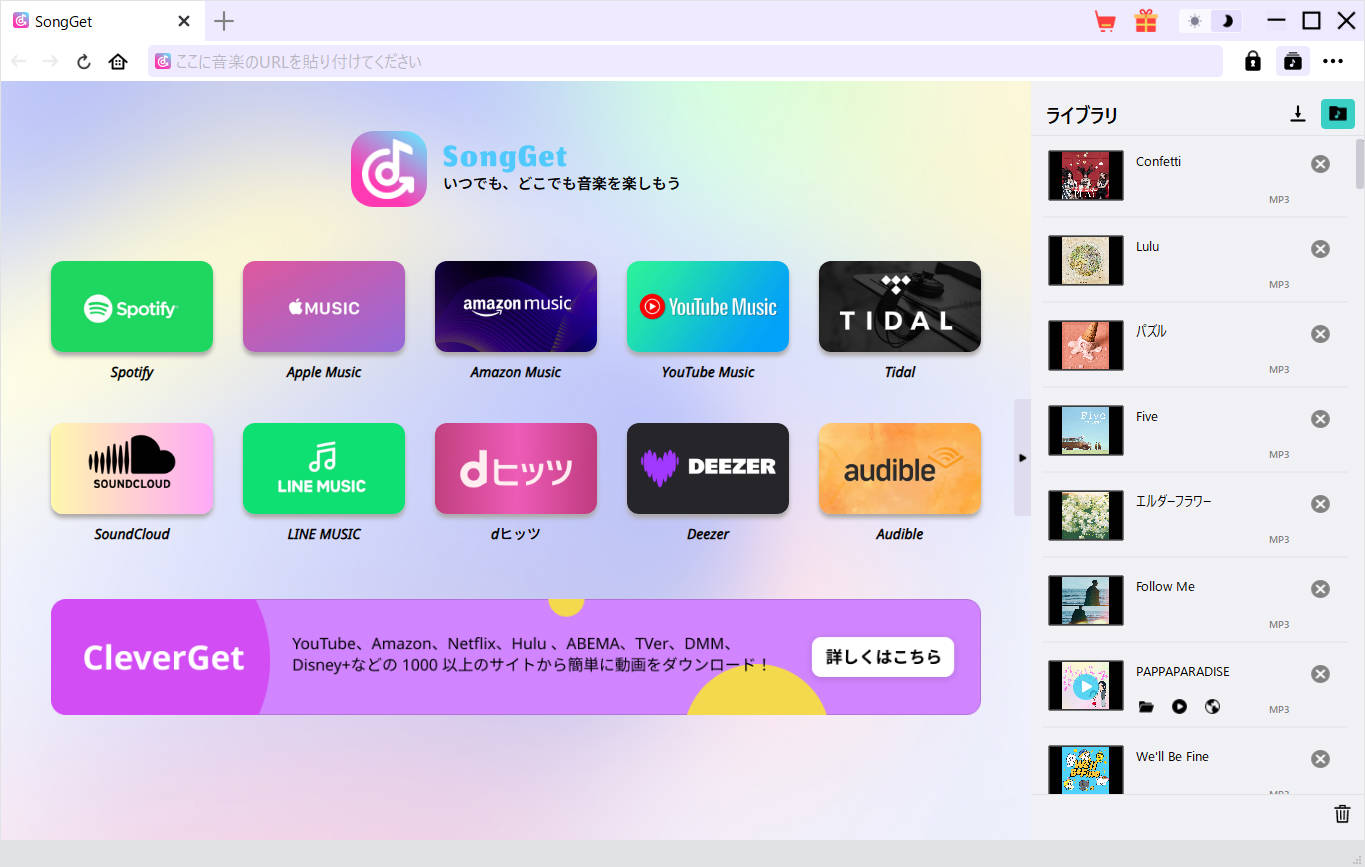
Task: Click the Follow Me track title
Action: point(1165,586)
